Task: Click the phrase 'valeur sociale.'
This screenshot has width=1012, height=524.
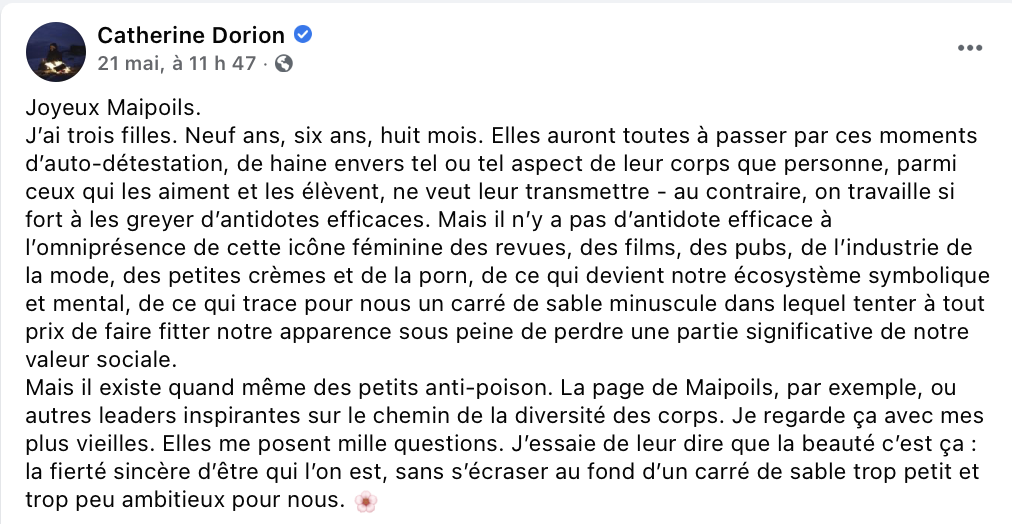Action: (x=101, y=359)
